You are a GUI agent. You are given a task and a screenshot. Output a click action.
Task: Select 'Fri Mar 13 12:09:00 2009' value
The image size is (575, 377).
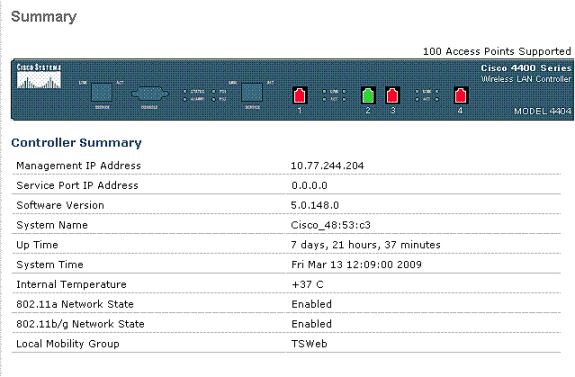point(356,265)
